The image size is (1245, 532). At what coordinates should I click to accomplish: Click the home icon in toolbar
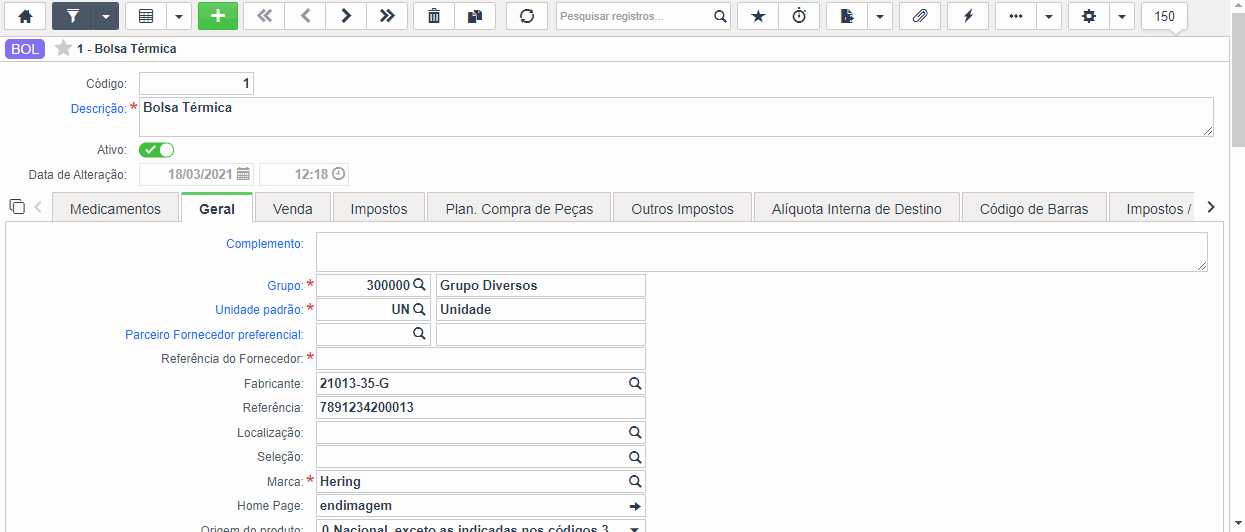tap(25, 16)
